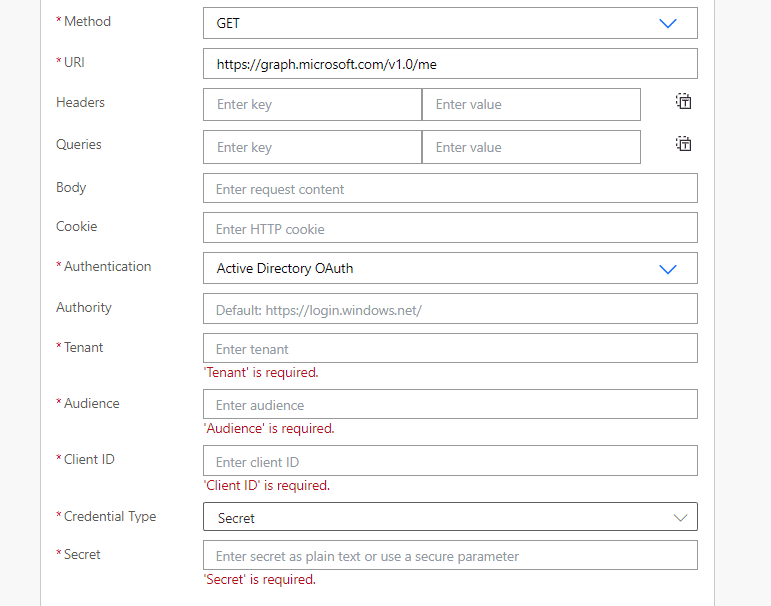This screenshot has width=771, height=606.
Task: Click the "'Client ID' is required." error text
Action: pyautogui.click(x=267, y=485)
